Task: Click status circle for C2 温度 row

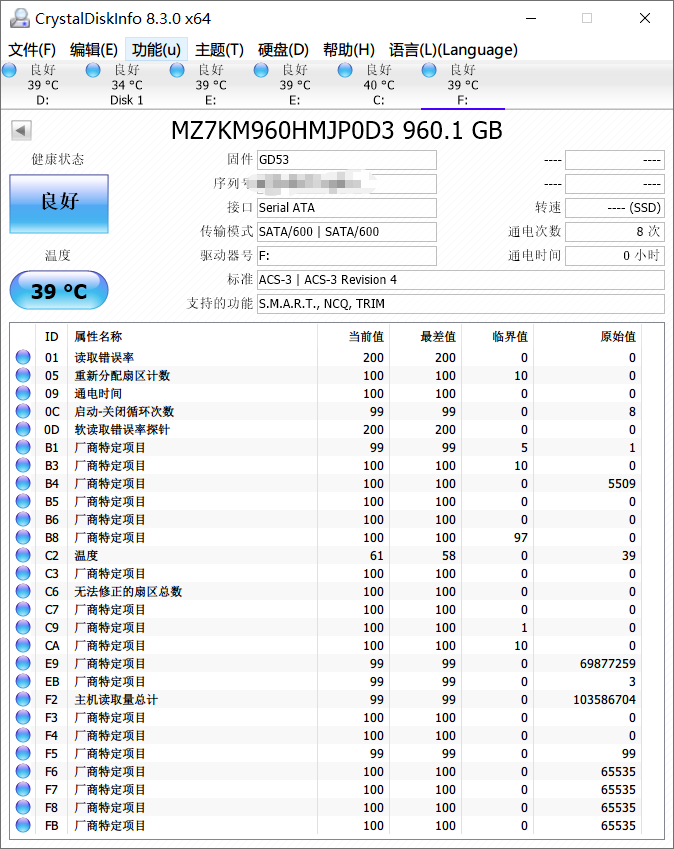Action: click(23, 555)
